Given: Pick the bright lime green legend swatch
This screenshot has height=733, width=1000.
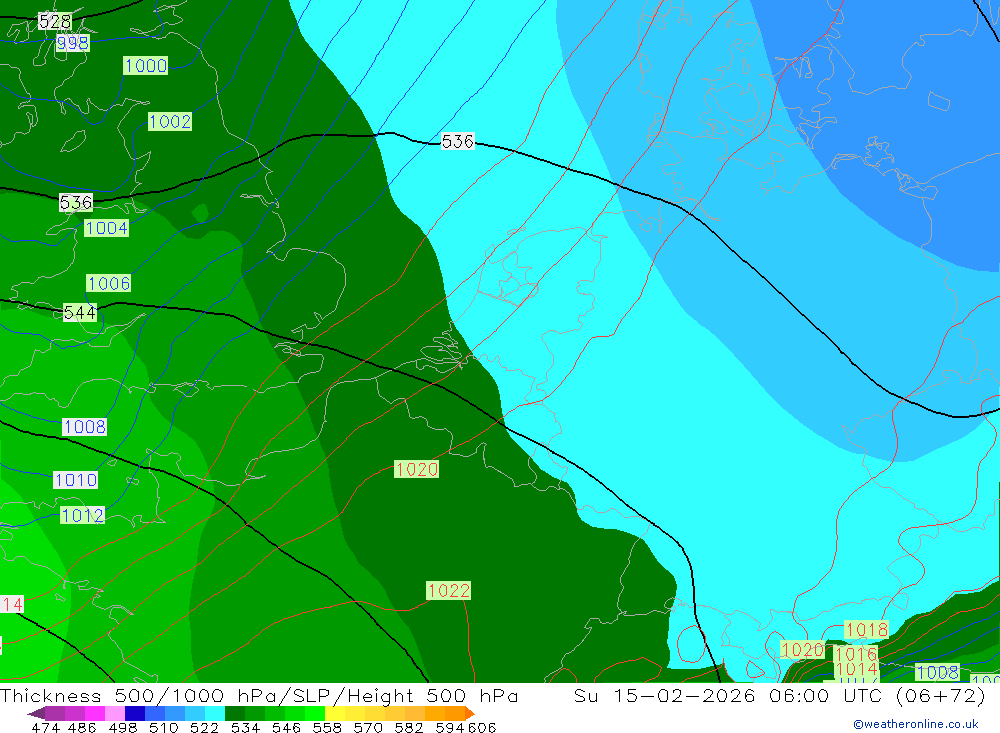Looking at the screenshot, I should [315, 713].
